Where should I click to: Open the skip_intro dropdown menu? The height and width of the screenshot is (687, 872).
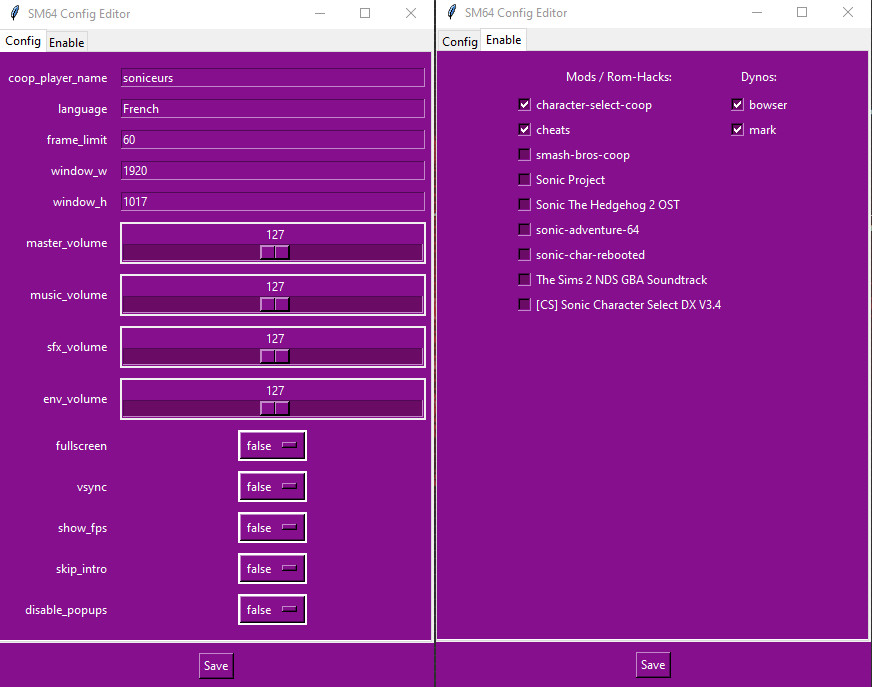[x=272, y=569]
